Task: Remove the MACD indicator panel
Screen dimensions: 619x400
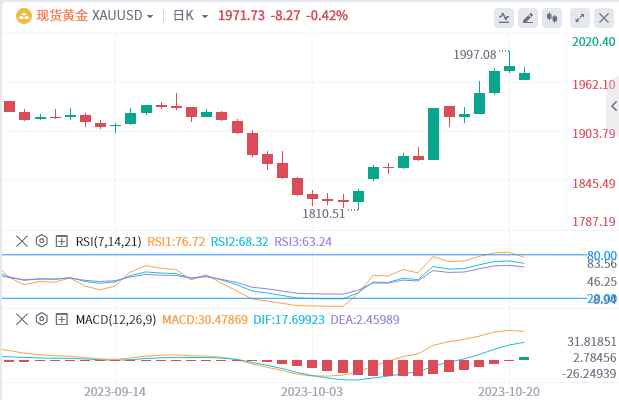Action: pos(23,319)
